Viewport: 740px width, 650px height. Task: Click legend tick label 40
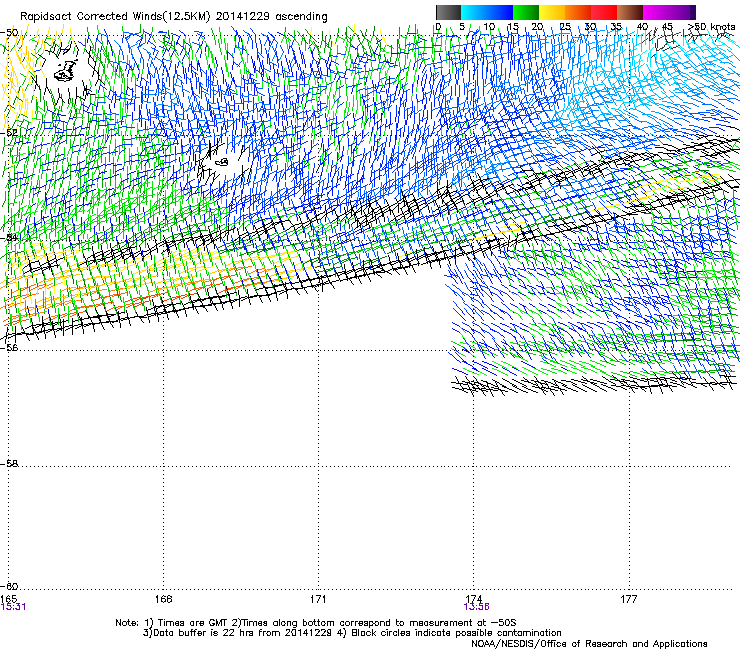pos(642,27)
